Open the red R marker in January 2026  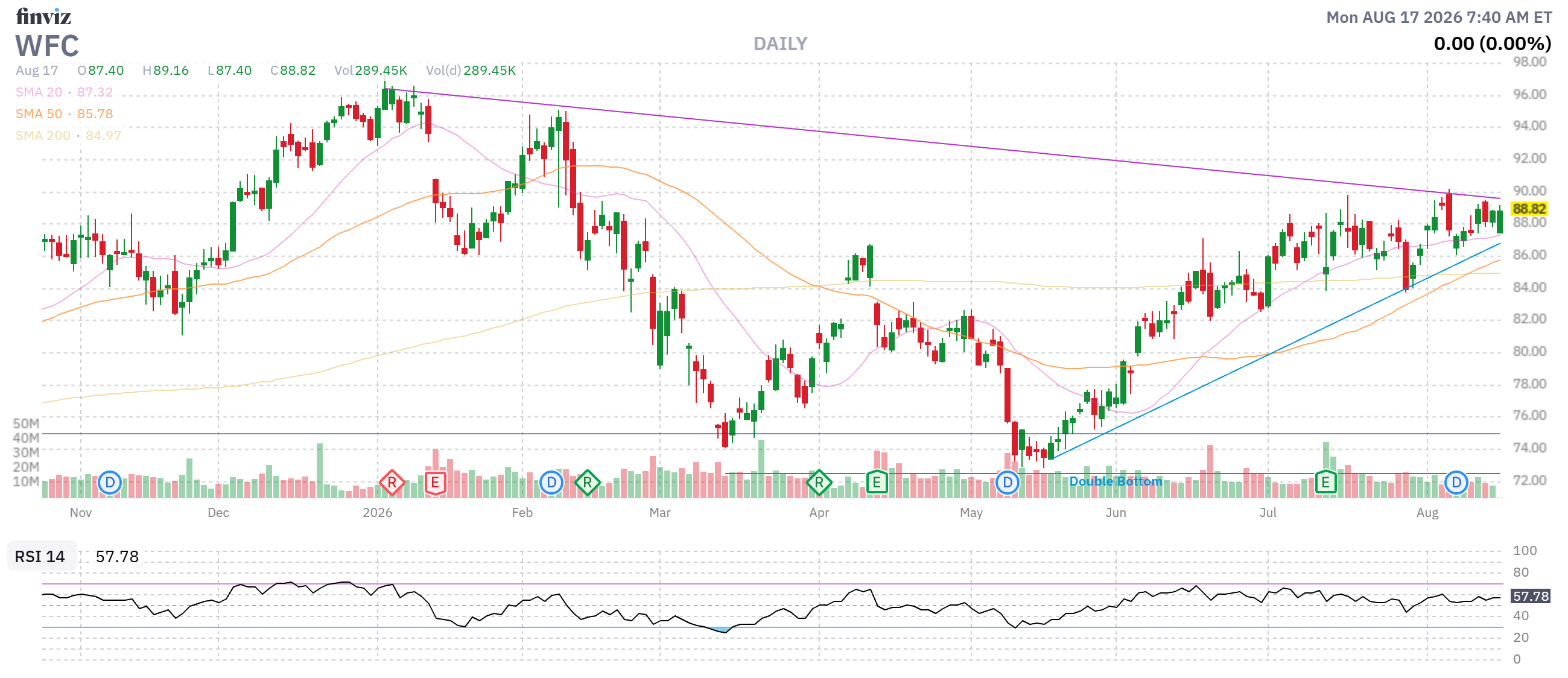click(392, 483)
